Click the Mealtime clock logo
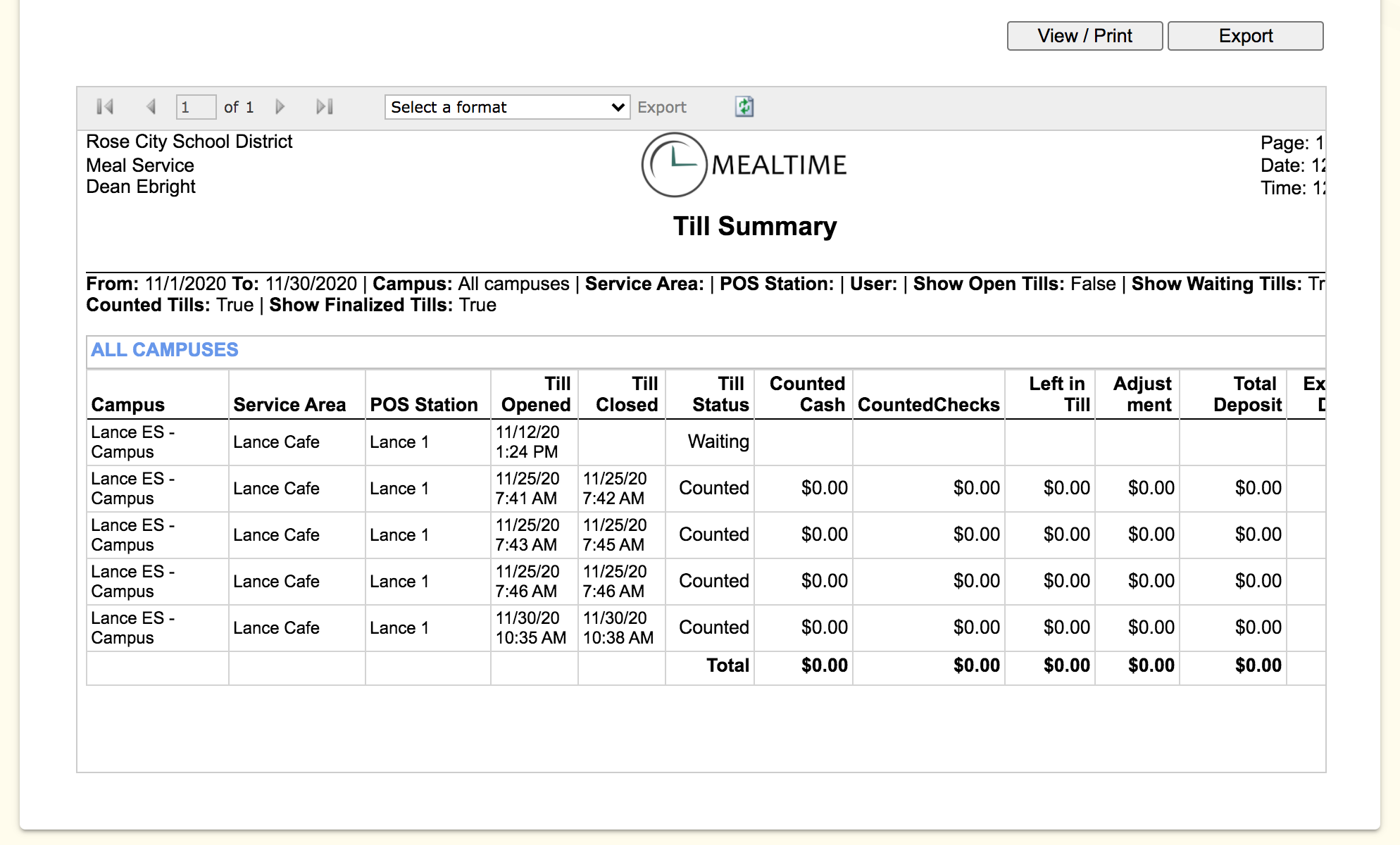Image resolution: width=1400 pixels, height=845 pixels. (x=674, y=165)
